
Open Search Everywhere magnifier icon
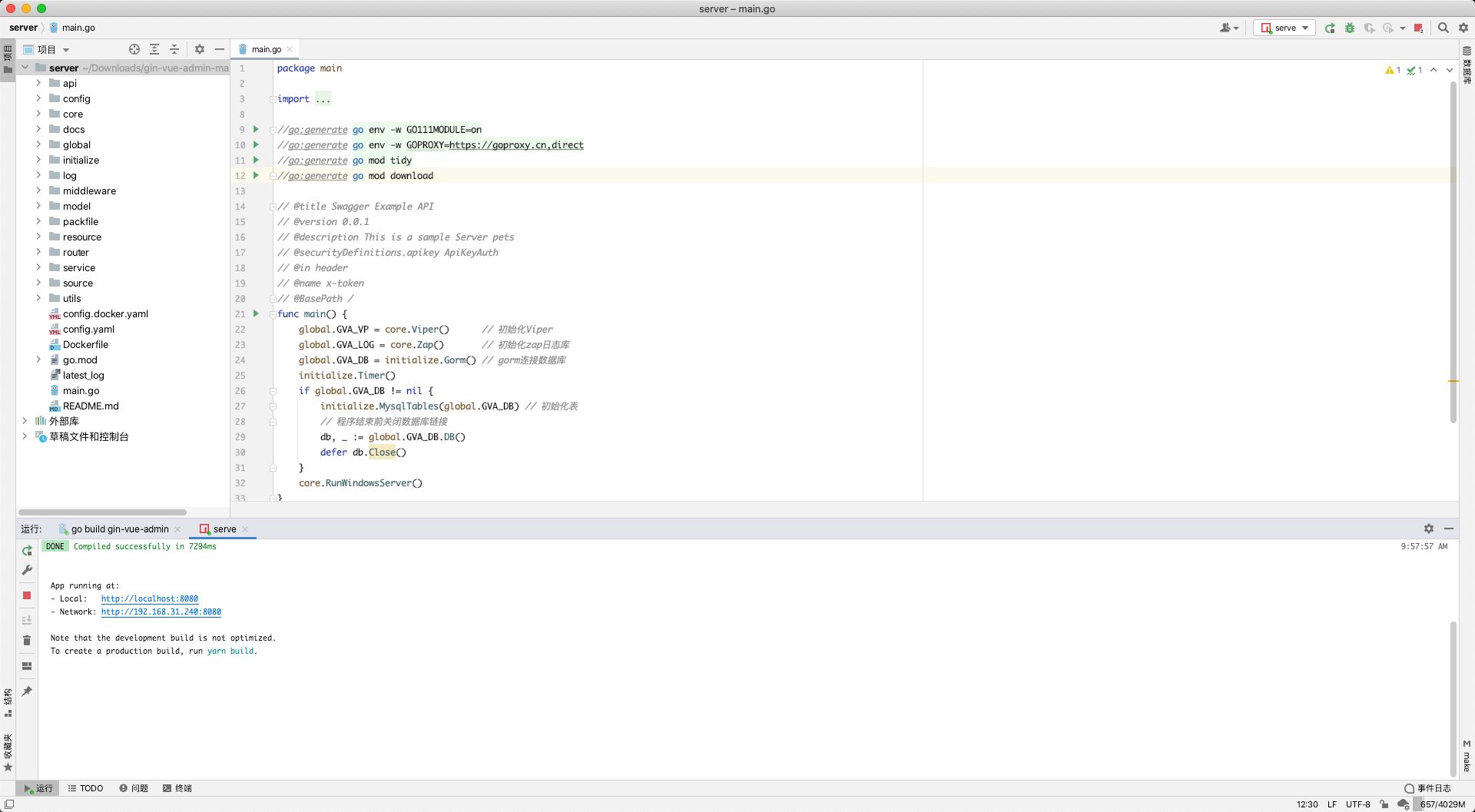1444,28
